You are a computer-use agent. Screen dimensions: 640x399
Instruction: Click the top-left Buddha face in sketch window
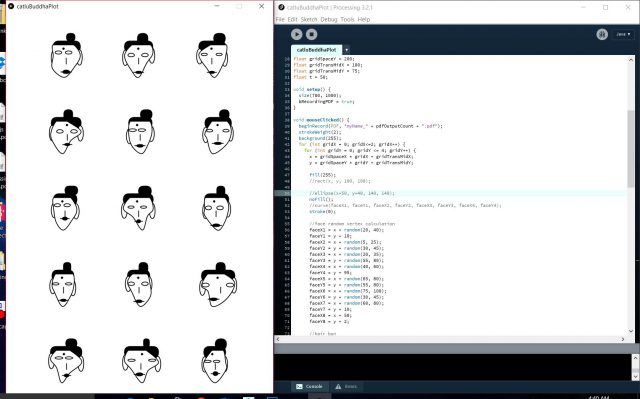pyautogui.click(x=67, y=55)
